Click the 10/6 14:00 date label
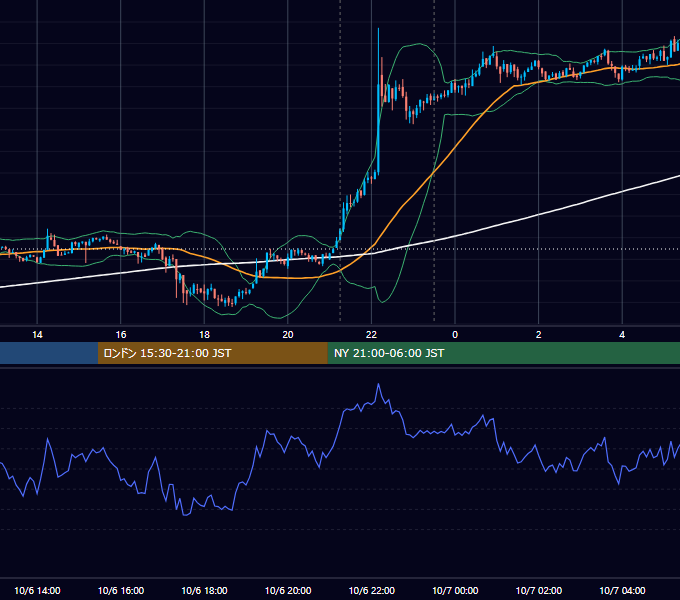Screen dimensions: 680x600 point(37,590)
